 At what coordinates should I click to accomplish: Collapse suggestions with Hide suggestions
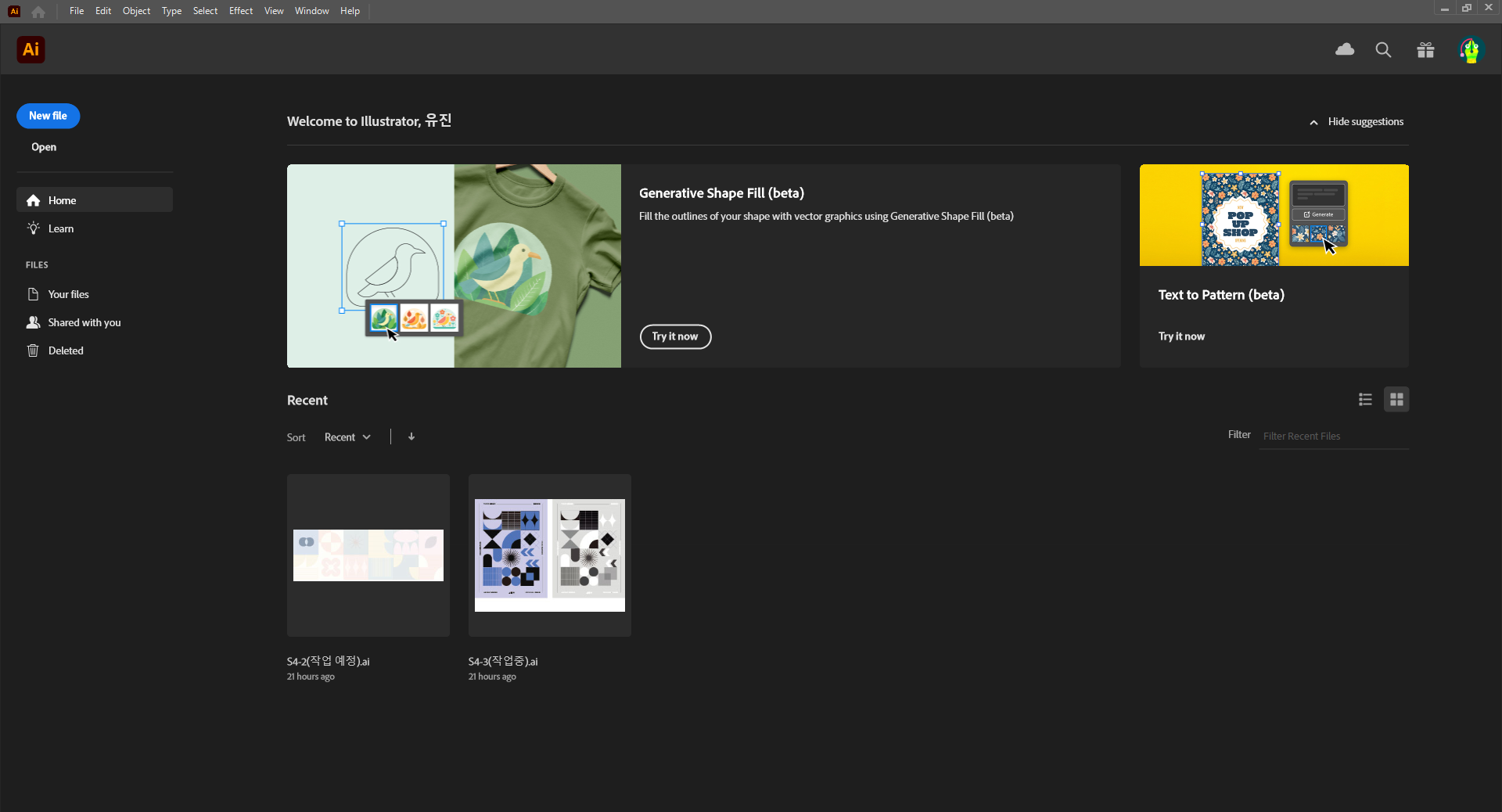pyautogui.click(x=1356, y=121)
